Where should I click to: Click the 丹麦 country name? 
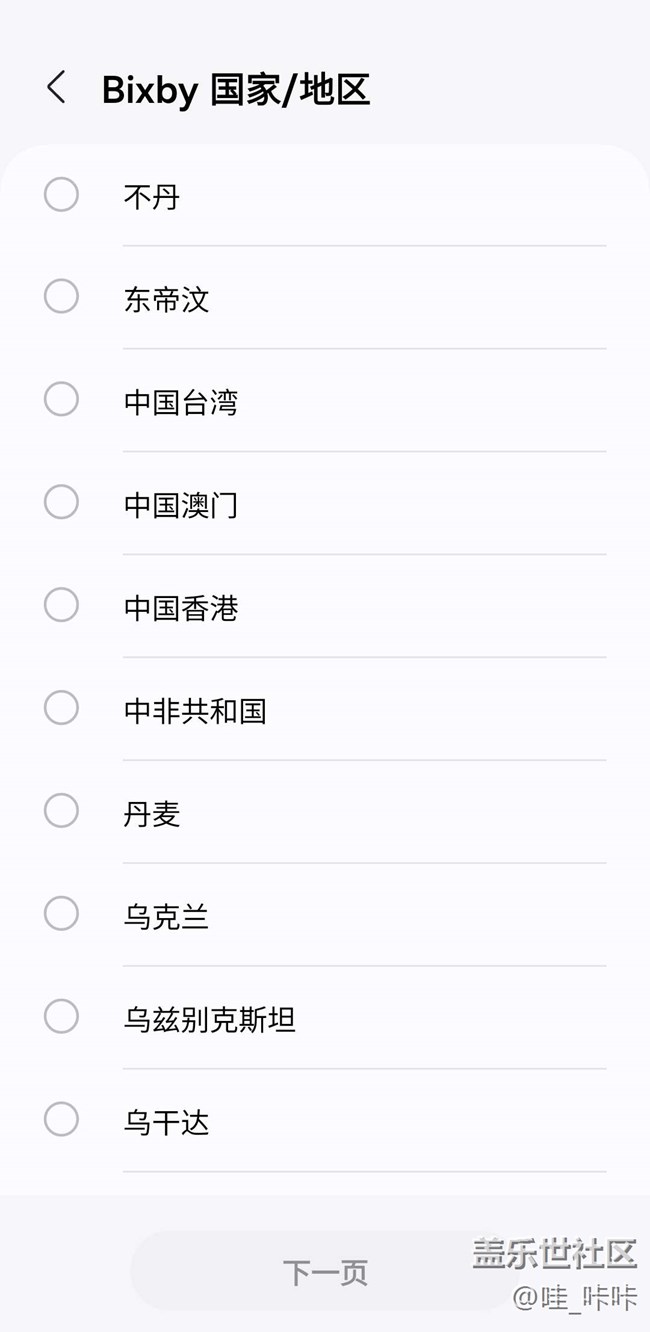pyautogui.click(x=152, y=814)
